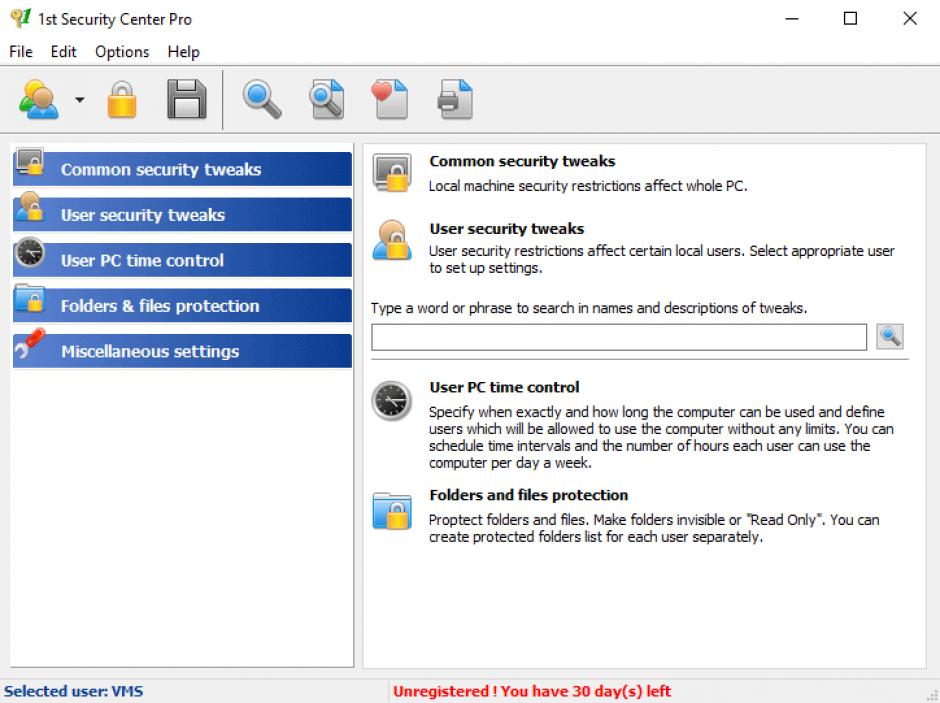Open the Edit menu
Screen dimensions: 940x703
[x=63, y=52]
